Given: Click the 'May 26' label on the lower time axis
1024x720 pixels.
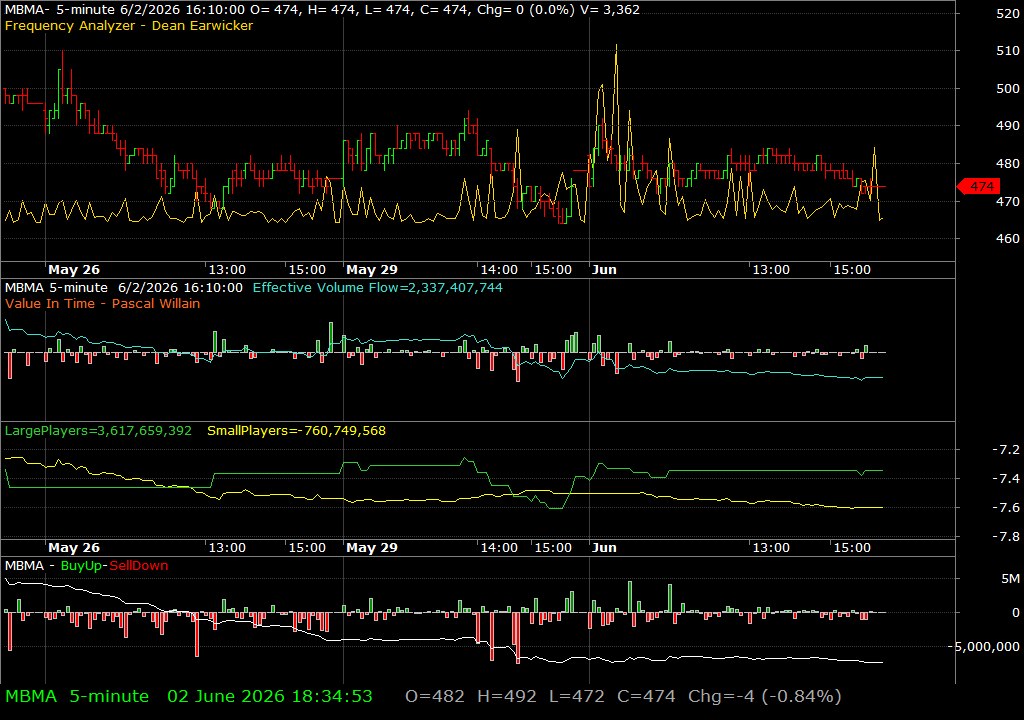Looking at the screenshot, I should coord(74,548).
